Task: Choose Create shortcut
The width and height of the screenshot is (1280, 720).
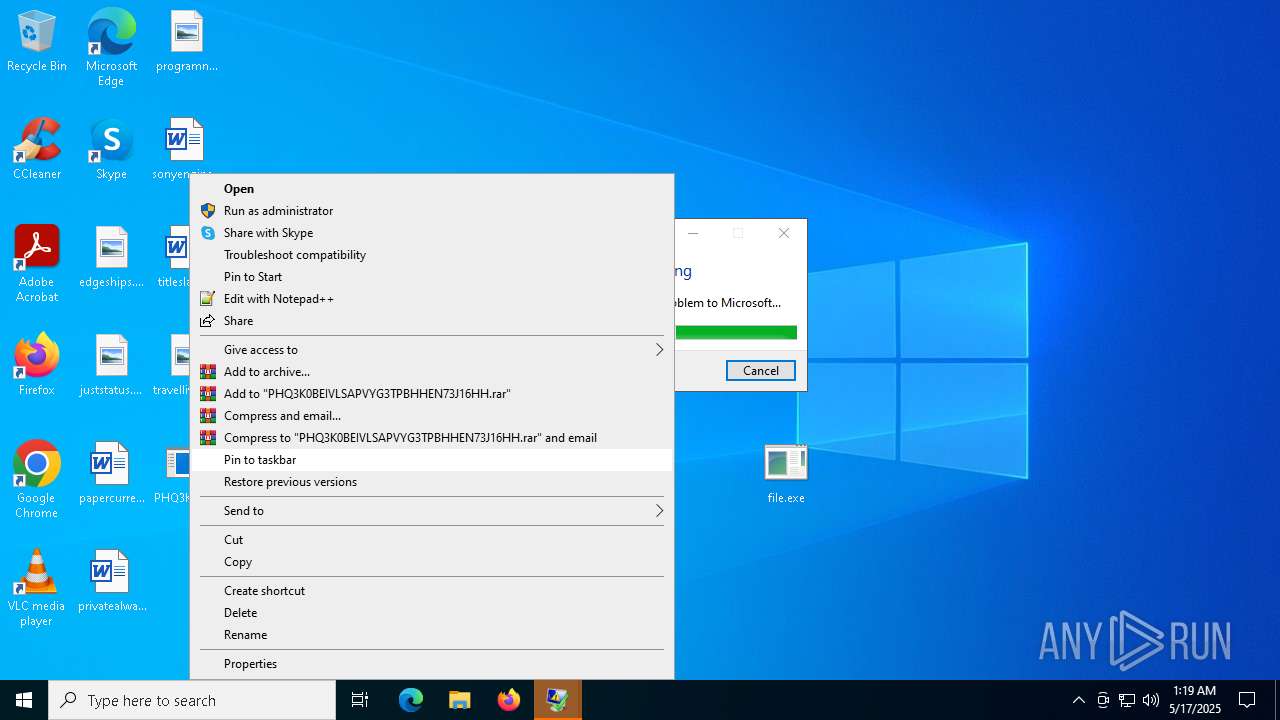Action: (431, 591)
